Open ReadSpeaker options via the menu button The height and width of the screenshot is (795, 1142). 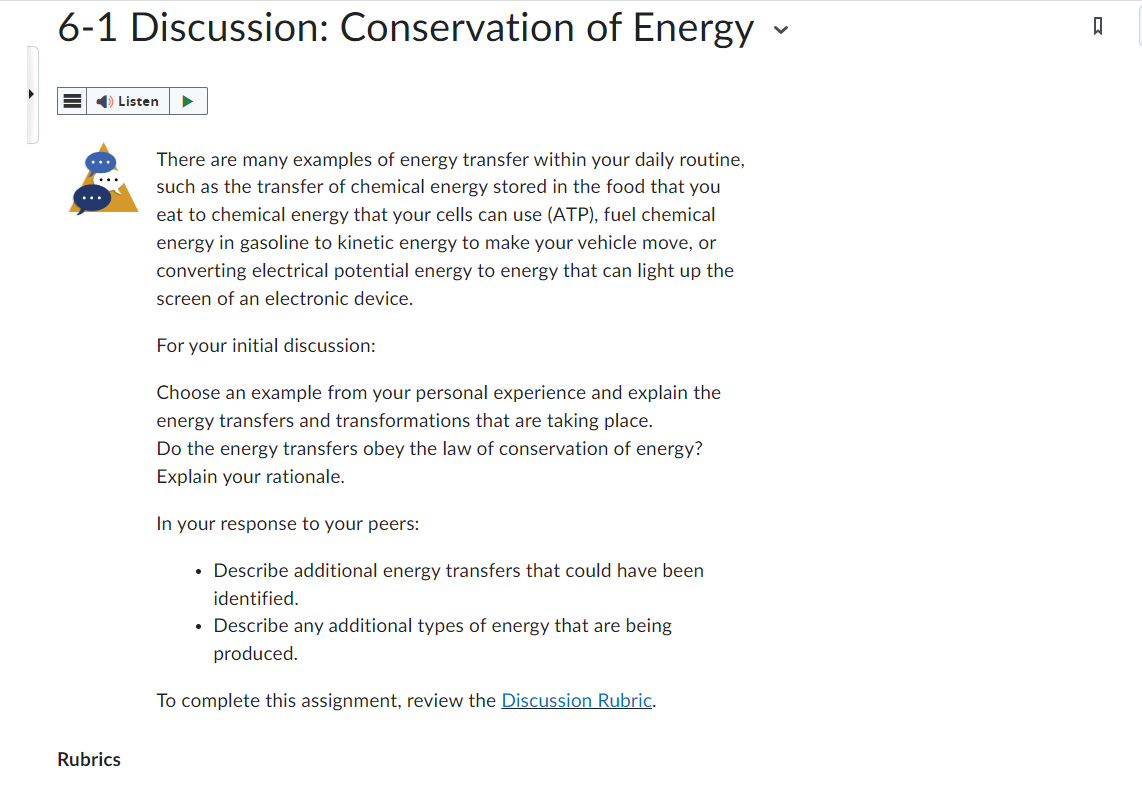point(71,100)
